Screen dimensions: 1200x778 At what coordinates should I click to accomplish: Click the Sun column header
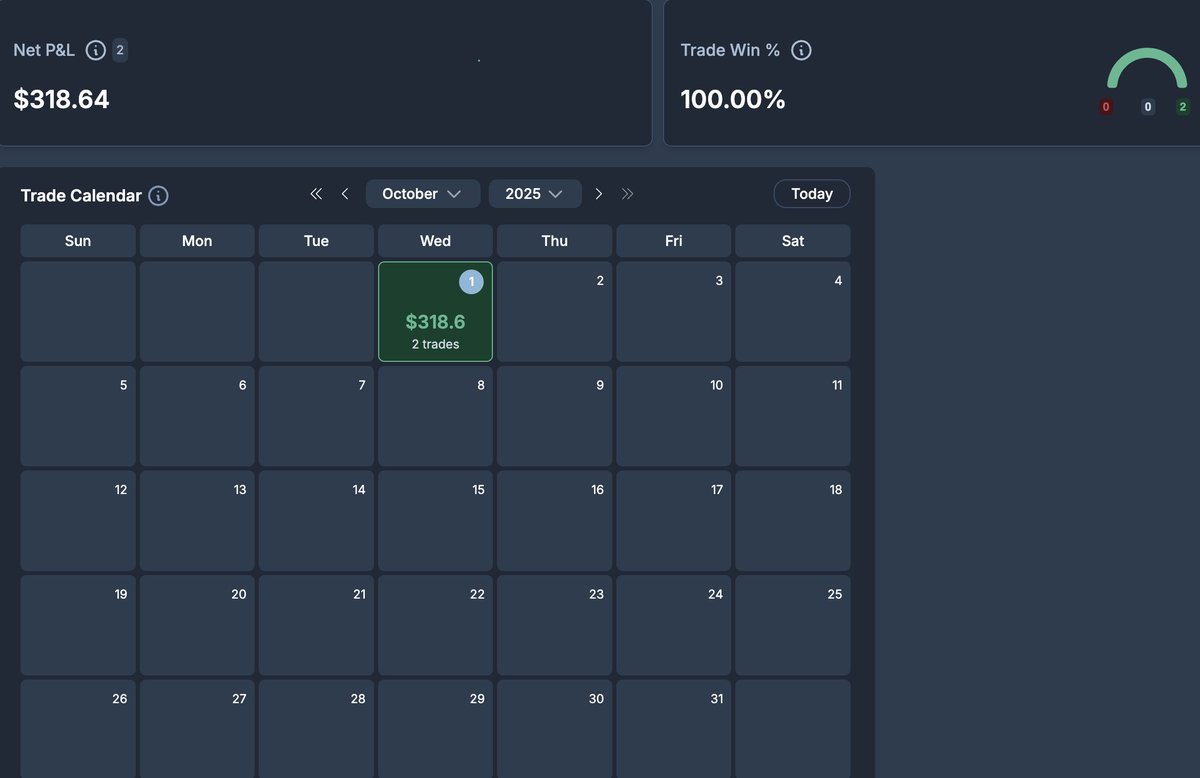[78, 241]
